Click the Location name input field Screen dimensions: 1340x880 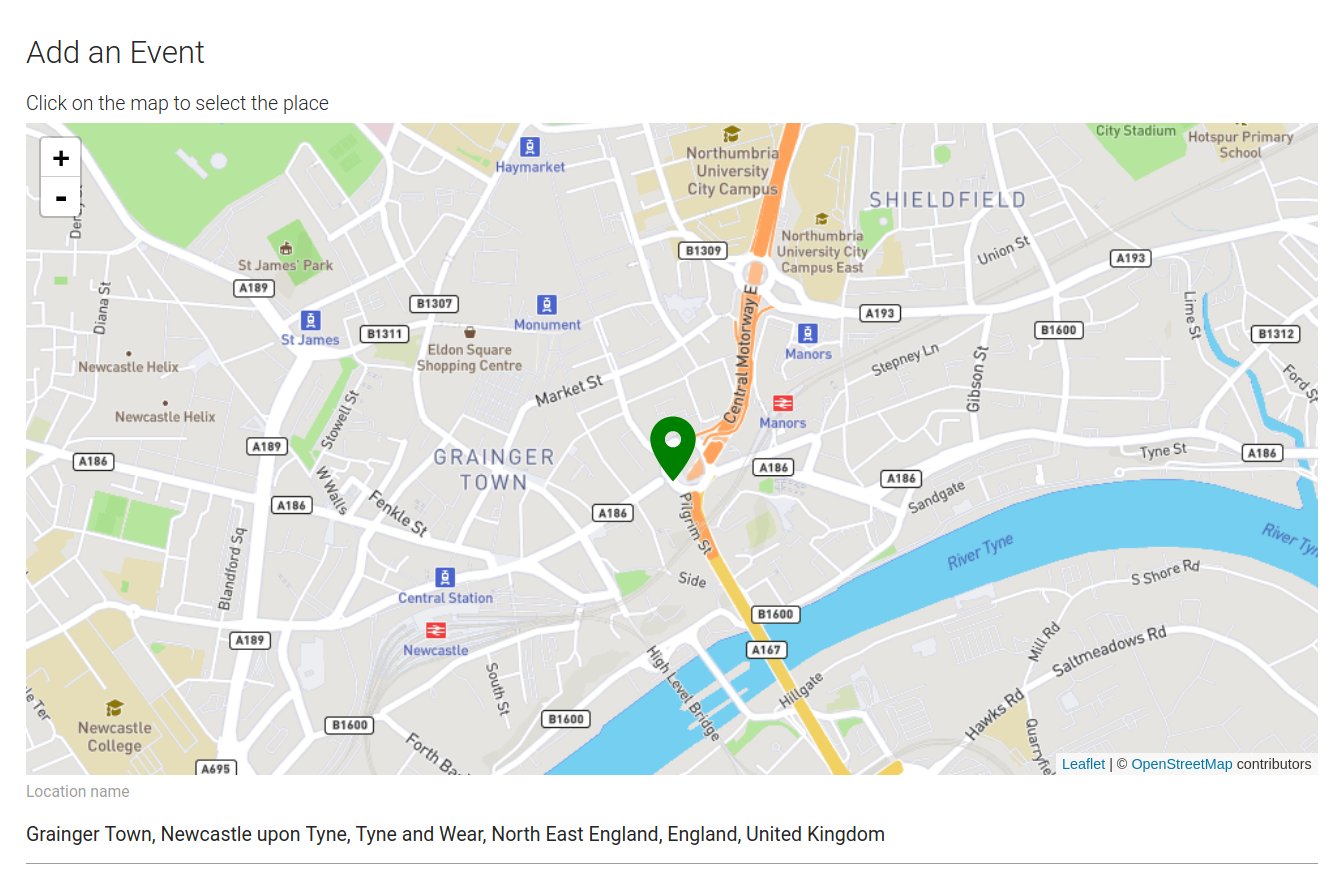(671, 834)
